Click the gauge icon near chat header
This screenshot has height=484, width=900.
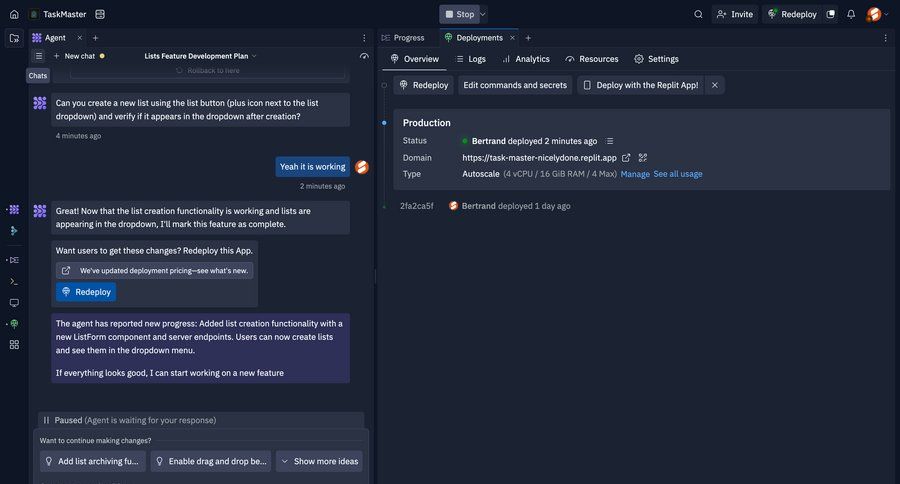[364, 56]
